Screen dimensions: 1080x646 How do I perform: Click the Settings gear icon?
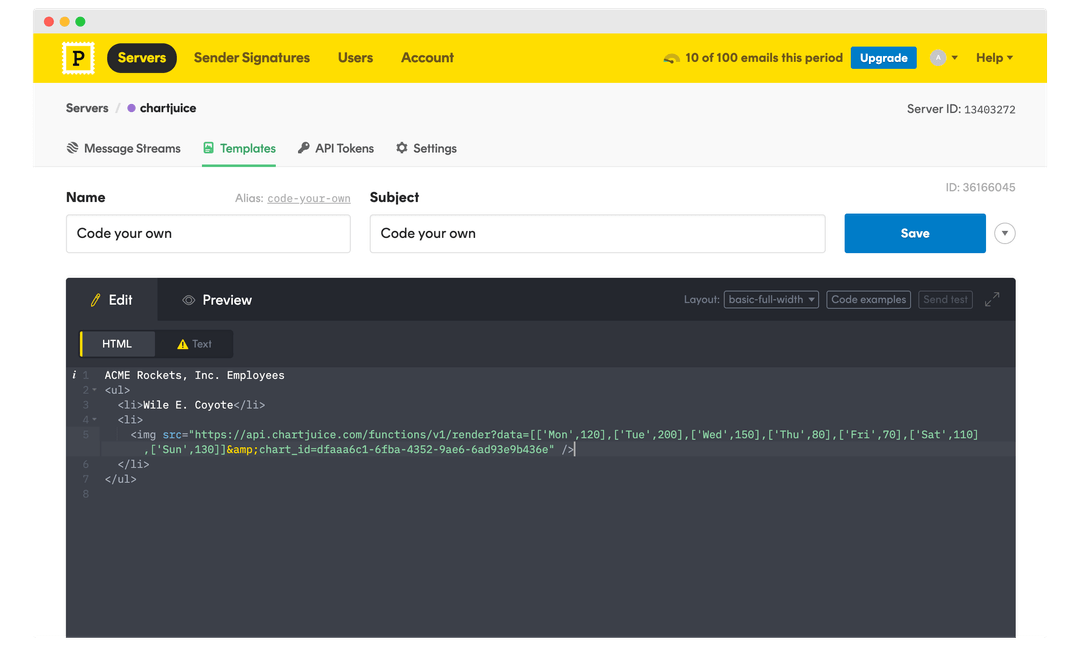click(x=402, y=147)
